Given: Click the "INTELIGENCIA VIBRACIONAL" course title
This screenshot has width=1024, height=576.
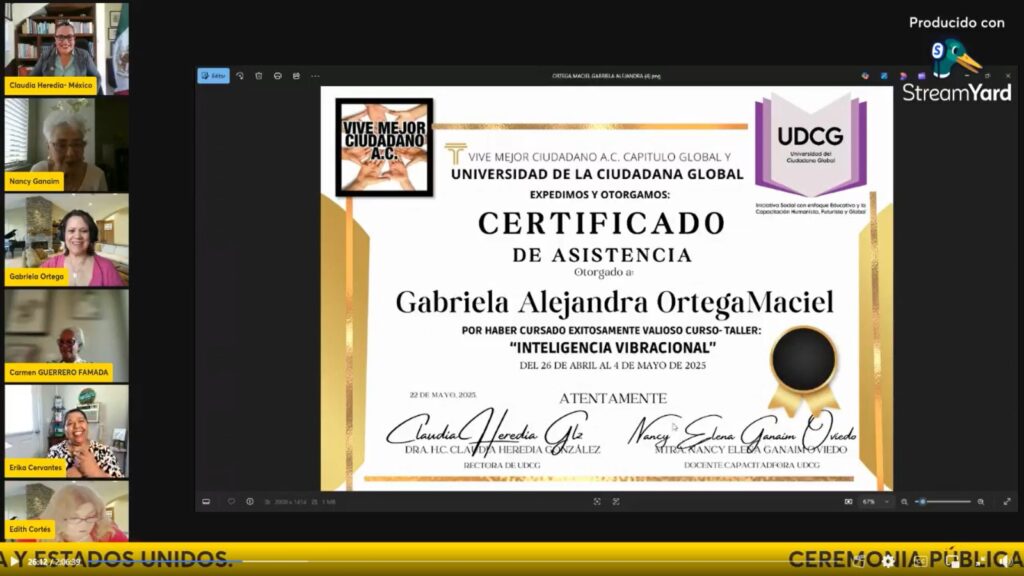Looking at the screenshot, I should (613, 347).
